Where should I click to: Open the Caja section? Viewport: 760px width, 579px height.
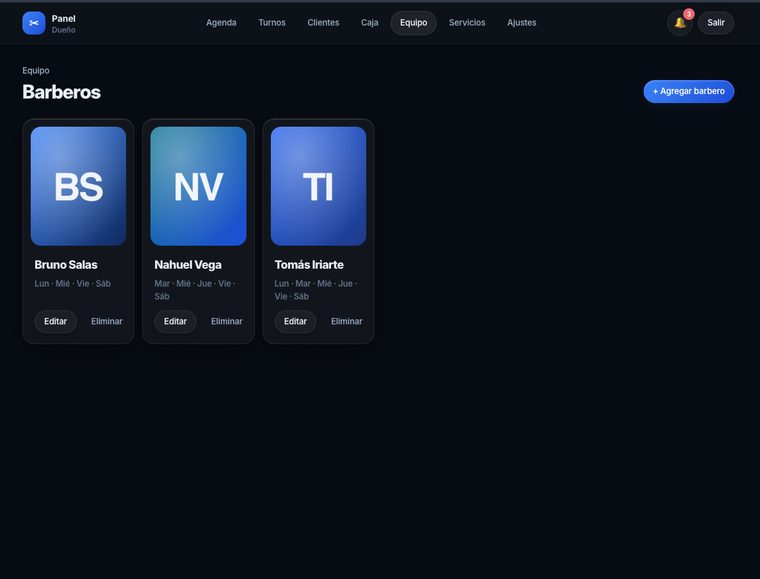coord(369,23)
